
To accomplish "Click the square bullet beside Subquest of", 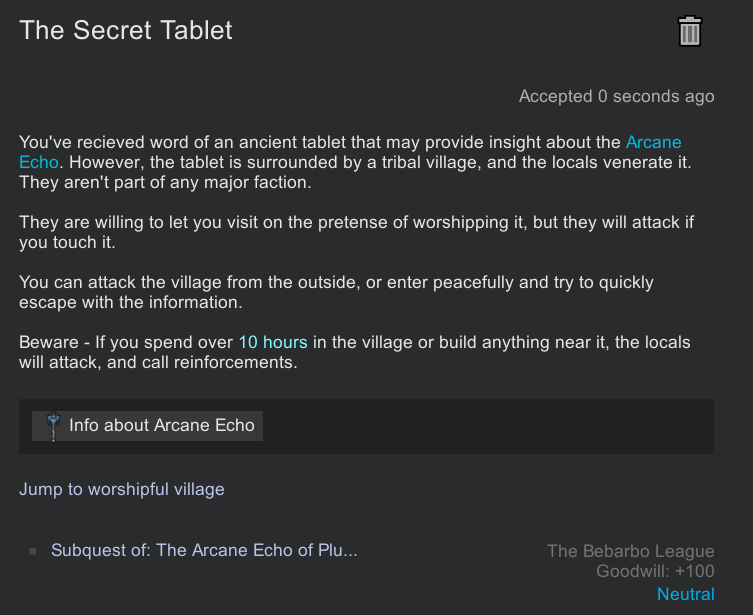I will pos(32,551).
